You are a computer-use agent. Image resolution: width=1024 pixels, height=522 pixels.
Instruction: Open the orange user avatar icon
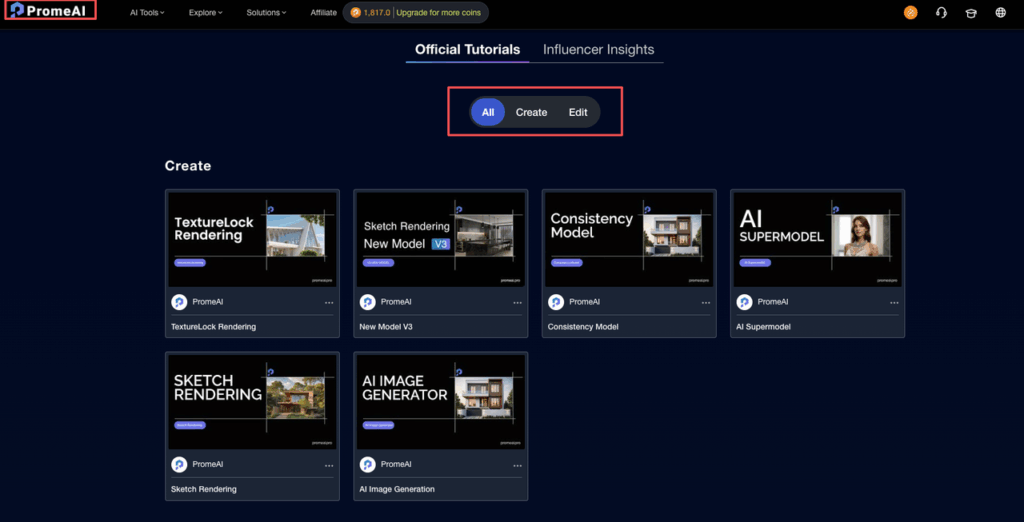coord(910,12)
